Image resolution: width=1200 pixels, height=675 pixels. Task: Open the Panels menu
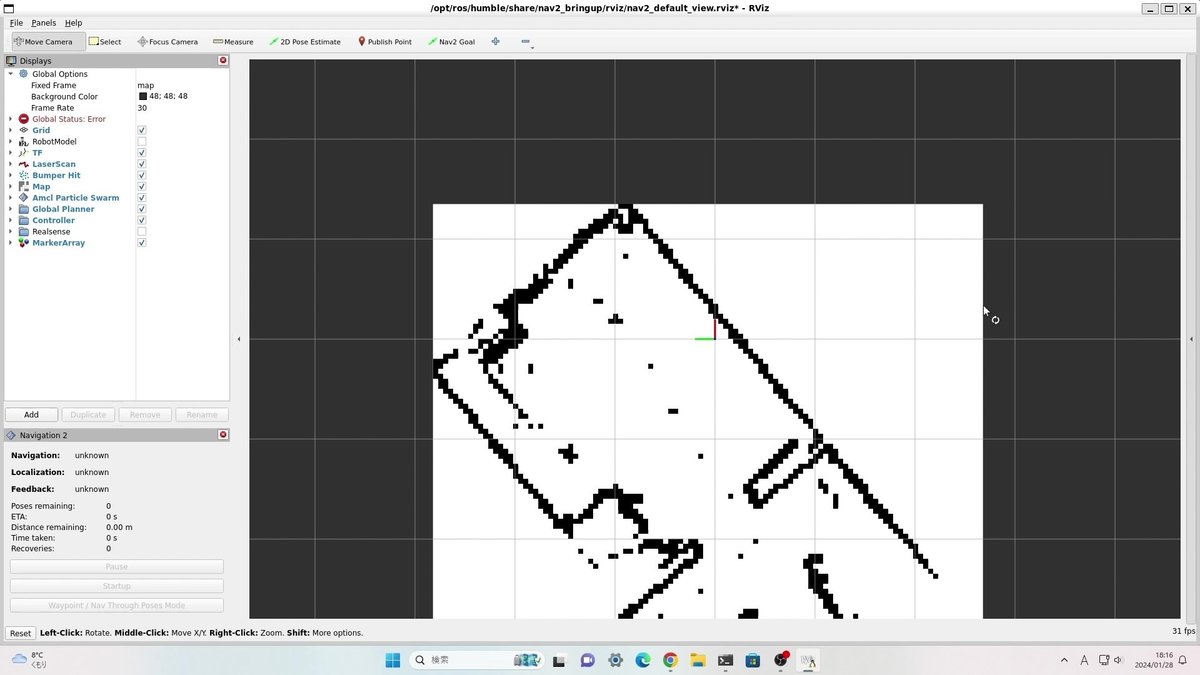coord(43,22)
